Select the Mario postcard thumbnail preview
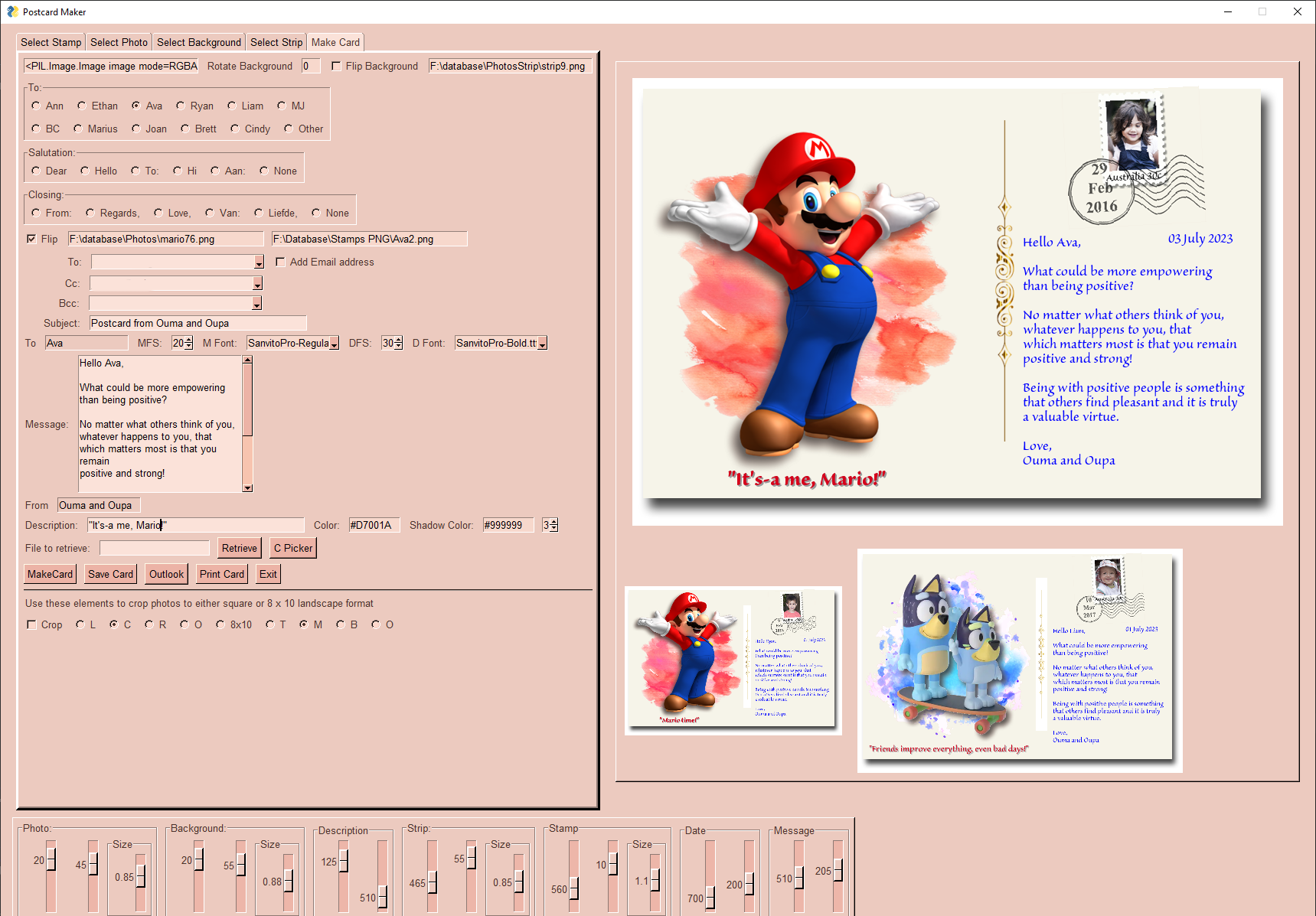 pos(733,661)
